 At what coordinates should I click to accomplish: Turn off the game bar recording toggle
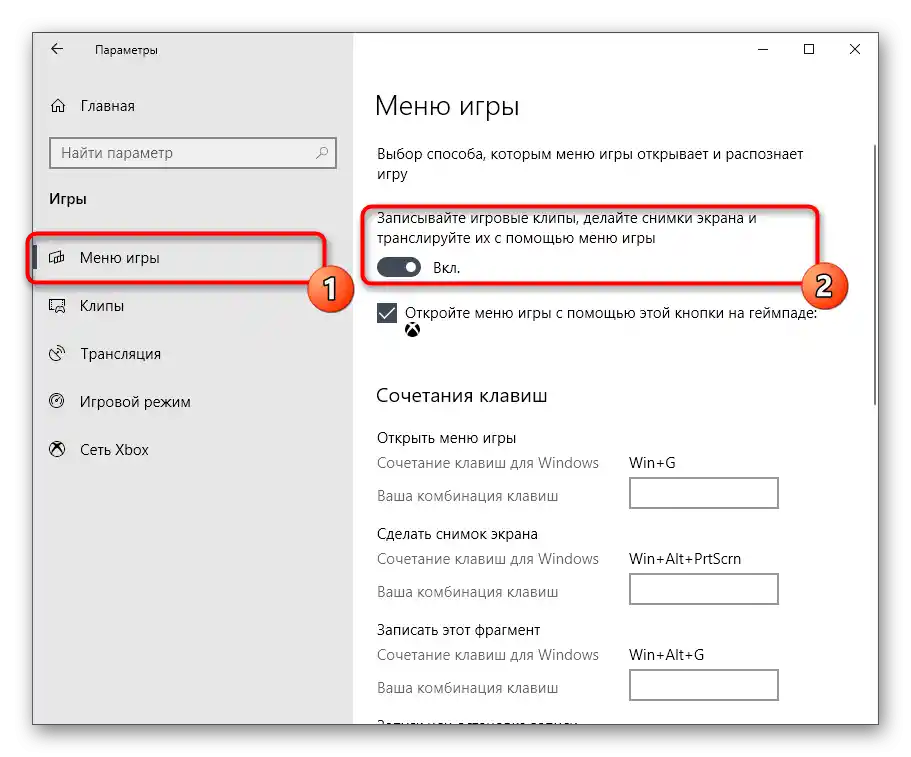click(x=399, y=267)
